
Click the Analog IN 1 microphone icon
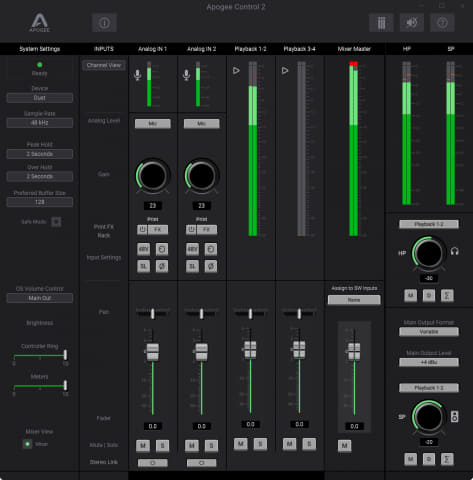(137, 75)
